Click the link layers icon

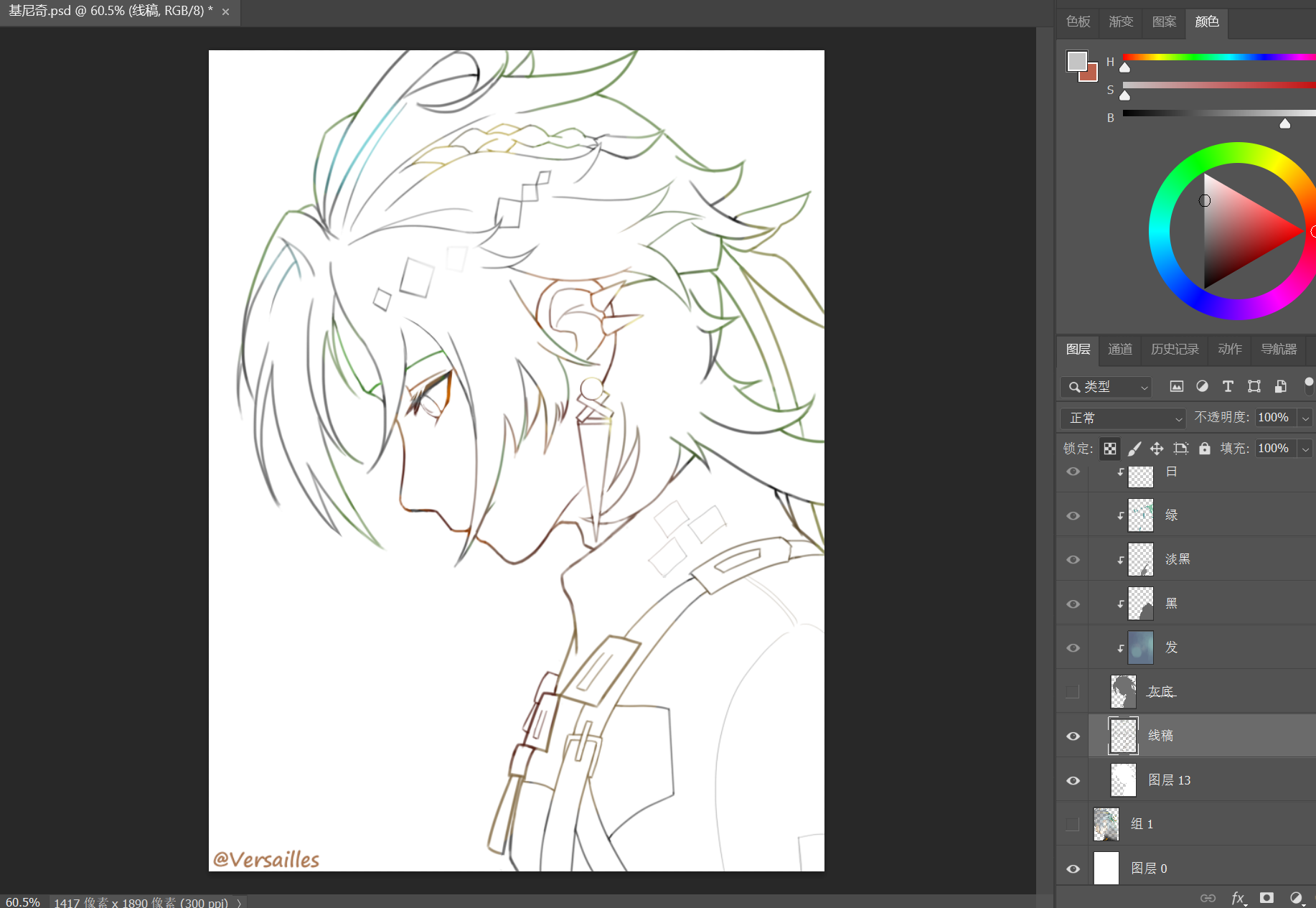point(1208,898)
